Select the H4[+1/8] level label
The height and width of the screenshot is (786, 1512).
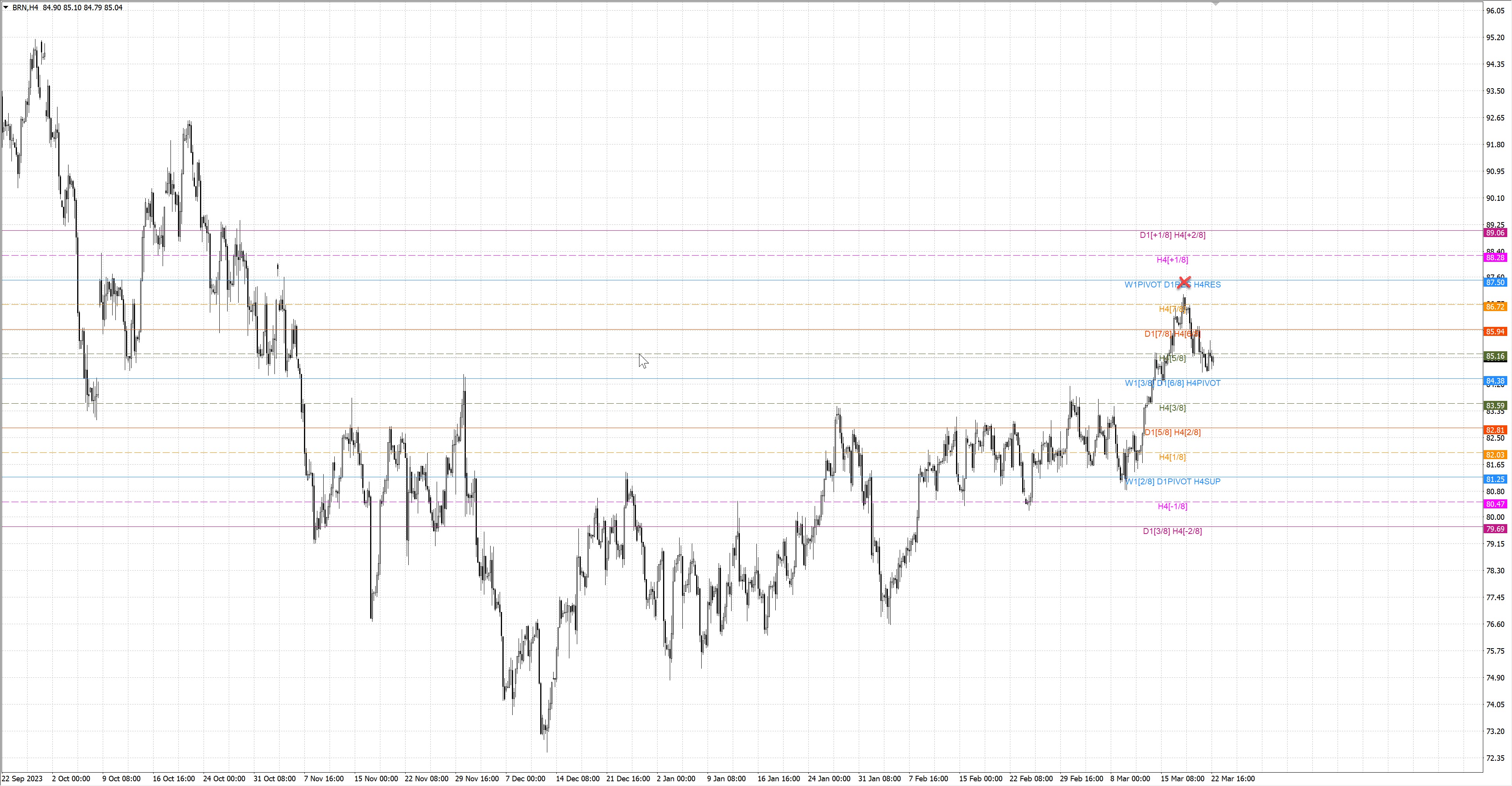[x=1172, y=260]
